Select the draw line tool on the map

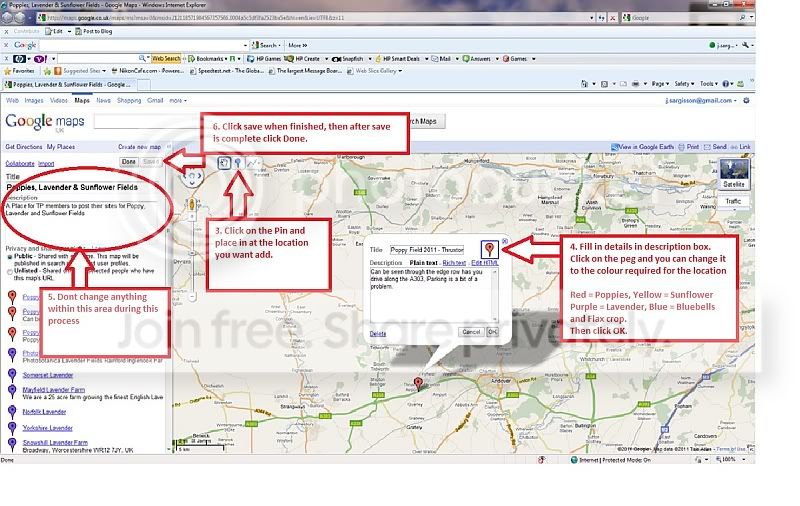click(x=253, y=163)
